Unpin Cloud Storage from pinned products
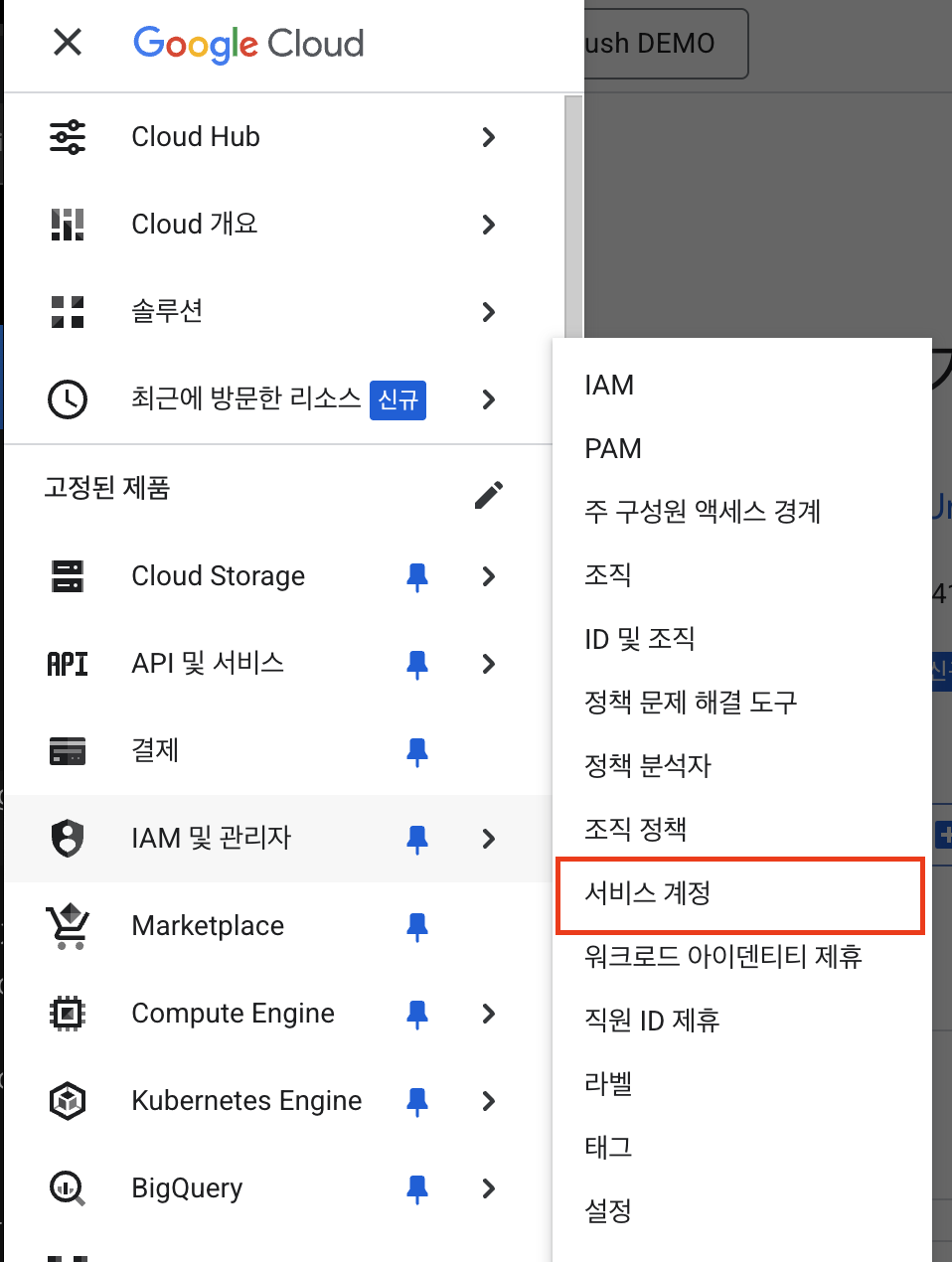The width and height of the screenshot is (952, 1262). (x=417, y=577)
